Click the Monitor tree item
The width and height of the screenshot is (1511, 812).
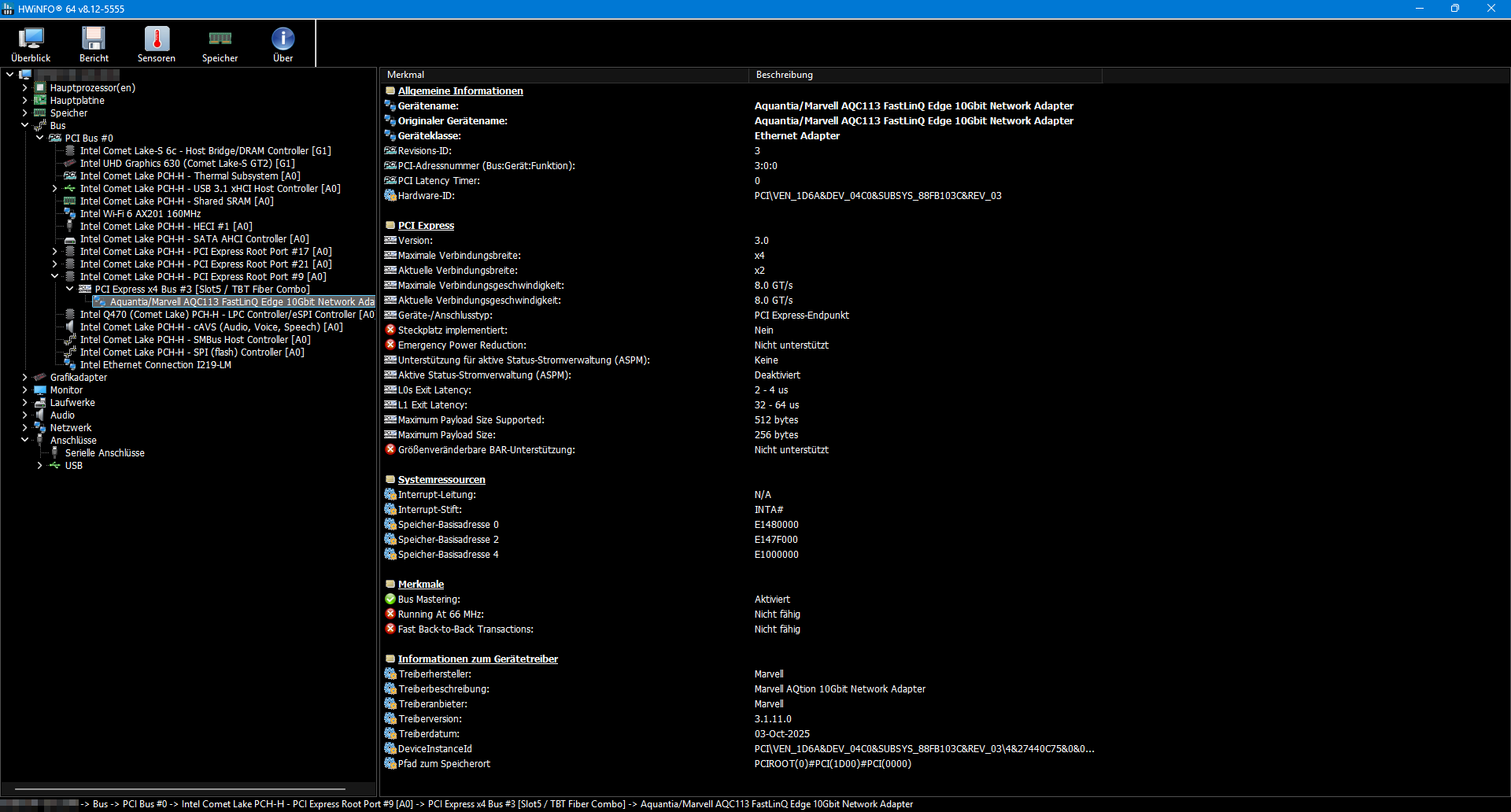[x=66, y=390]
